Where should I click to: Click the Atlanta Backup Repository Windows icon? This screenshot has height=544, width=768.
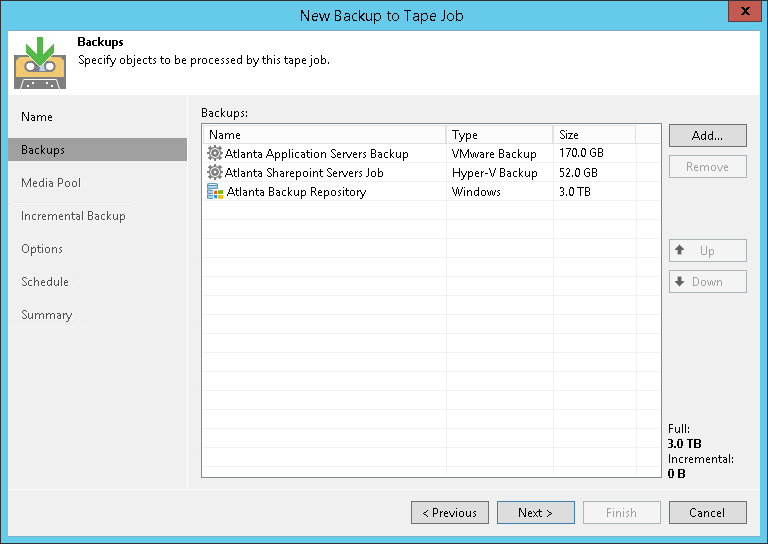coord(215,192)
